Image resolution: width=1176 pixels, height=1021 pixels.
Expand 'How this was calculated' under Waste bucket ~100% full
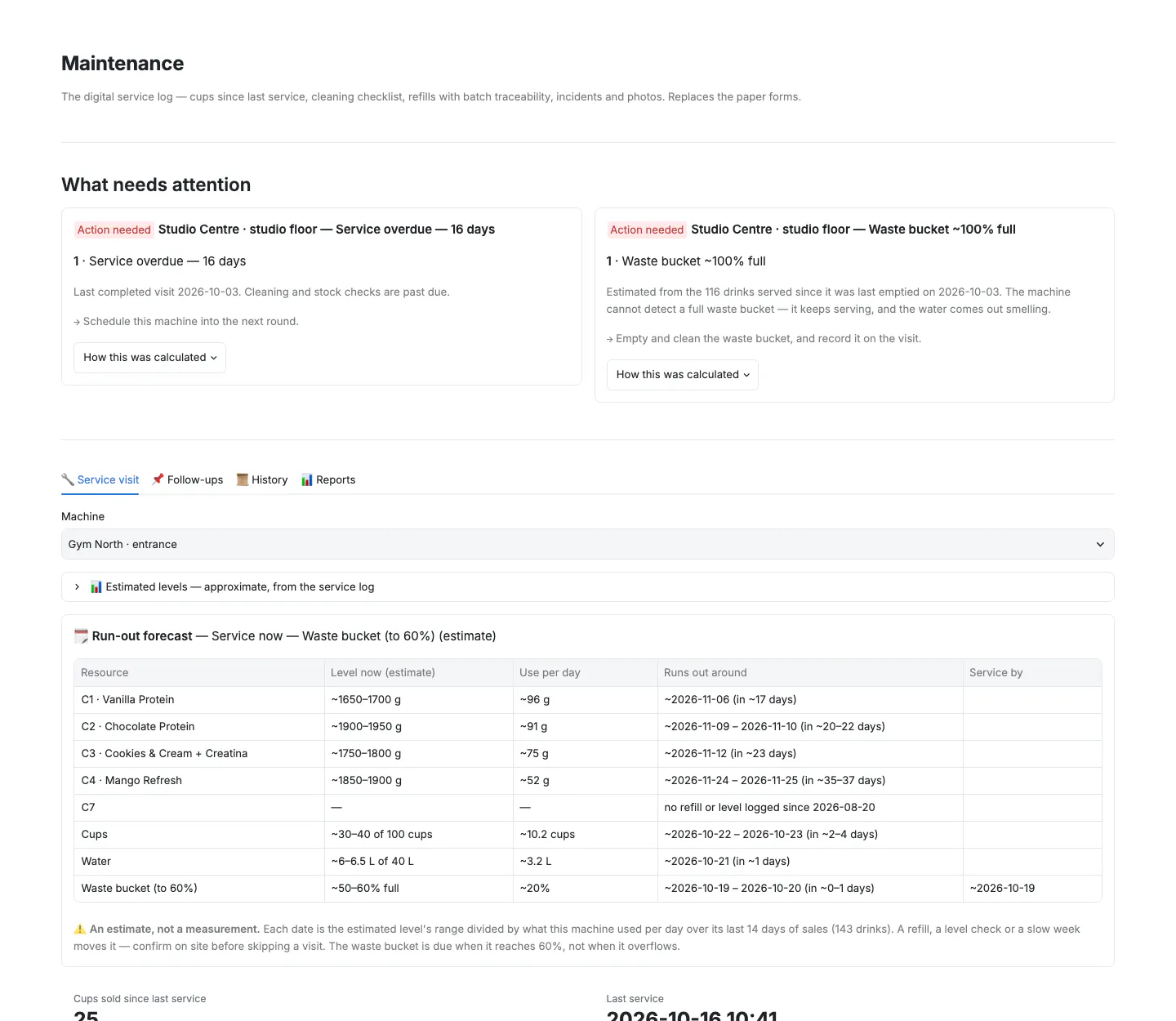[683, 375]
